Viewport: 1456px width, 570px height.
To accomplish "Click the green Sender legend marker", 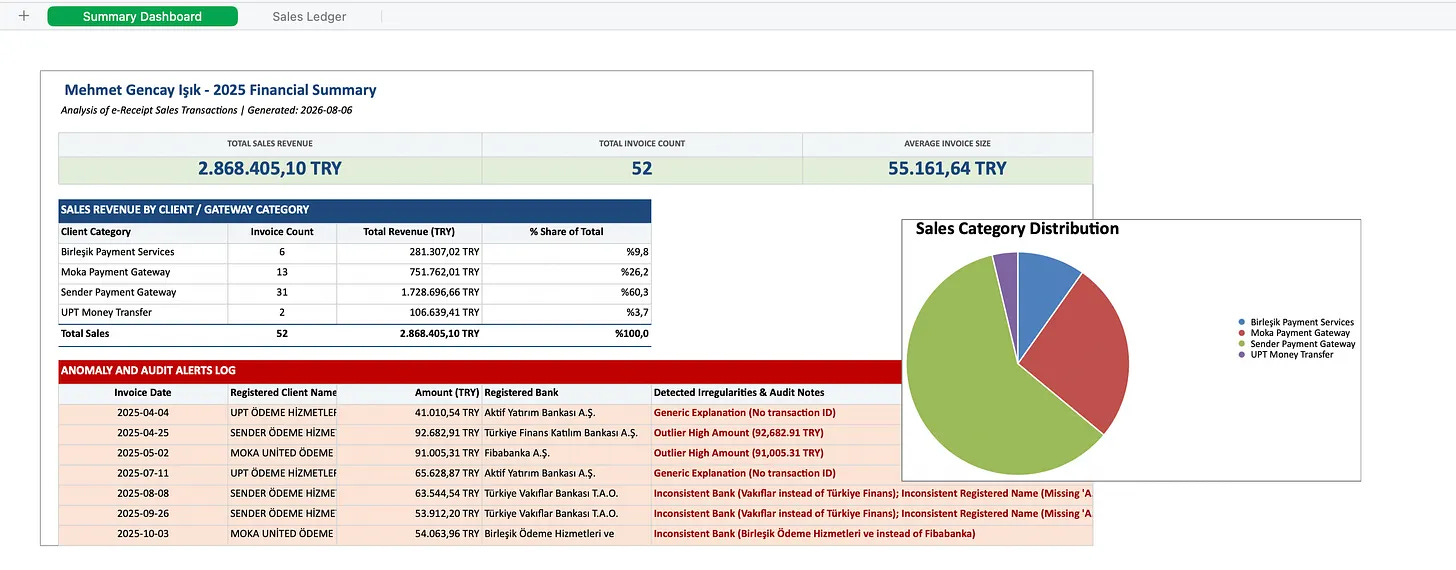I will pos(1242,344).
